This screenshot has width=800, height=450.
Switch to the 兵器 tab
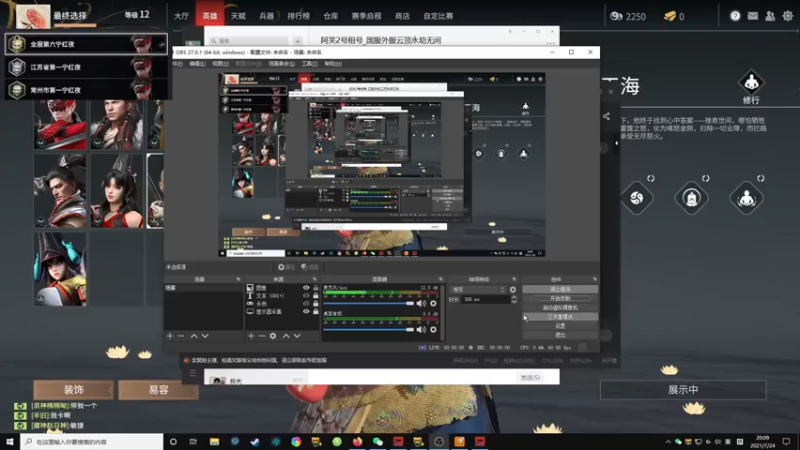pos(266,16)
